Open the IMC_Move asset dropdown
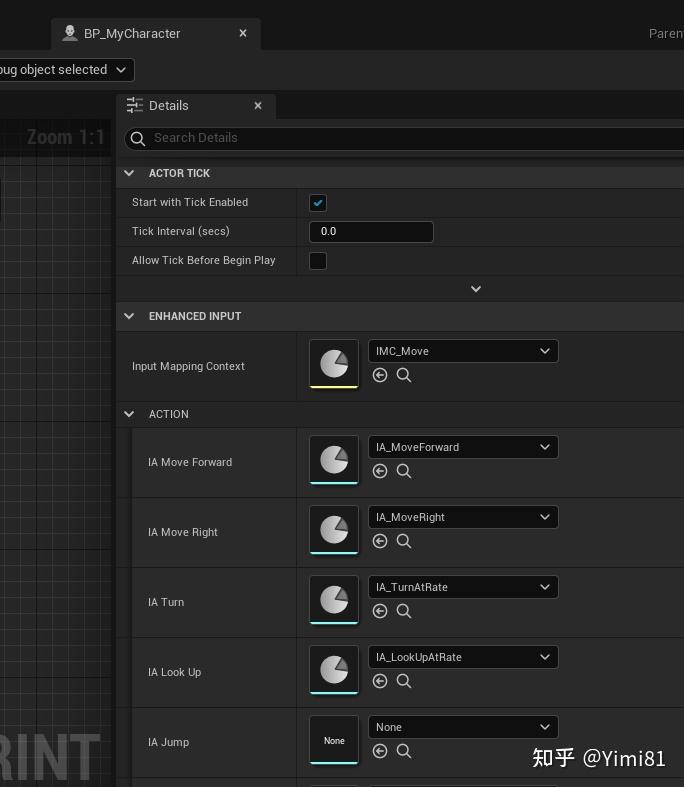Image resolution: width=684 pixels, height=787 pixels. 463,351
